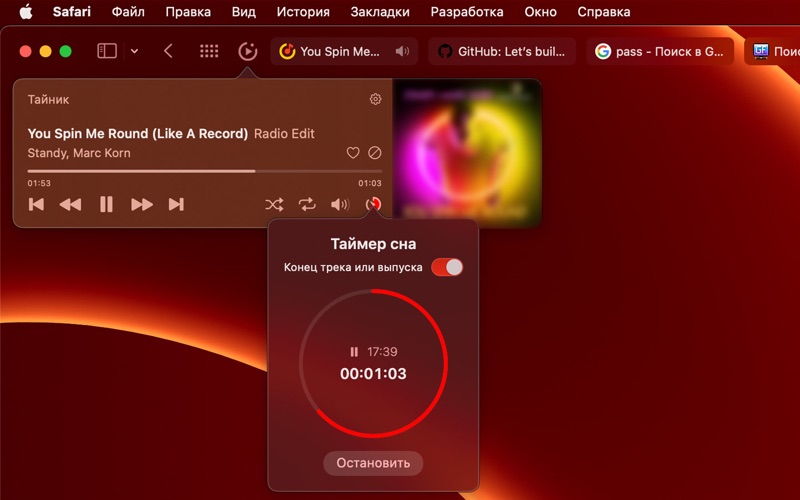This screenshot has width=800, height=500.
Task: Rewind the current track
Action: pyautogui.click(x=70, y=205)
